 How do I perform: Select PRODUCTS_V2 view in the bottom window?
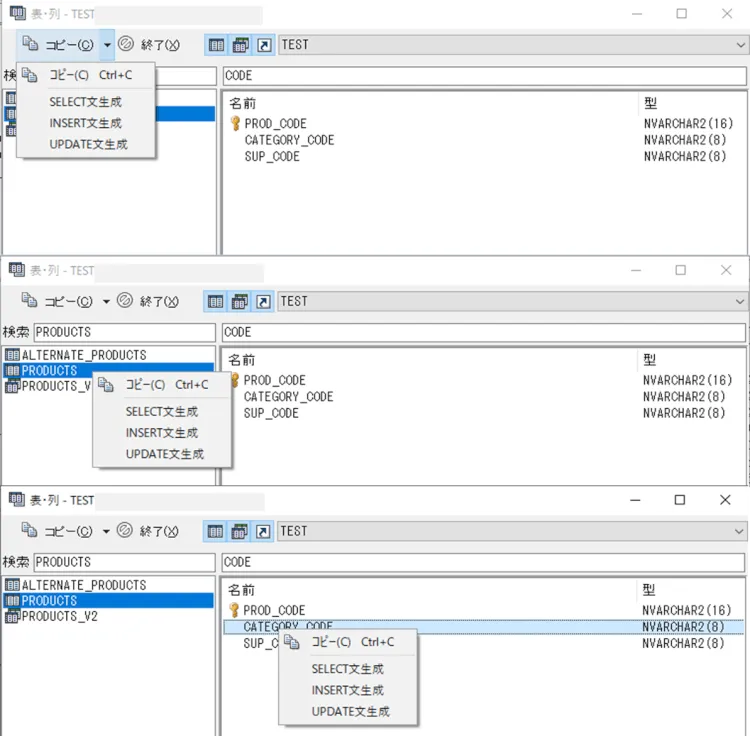60,616
